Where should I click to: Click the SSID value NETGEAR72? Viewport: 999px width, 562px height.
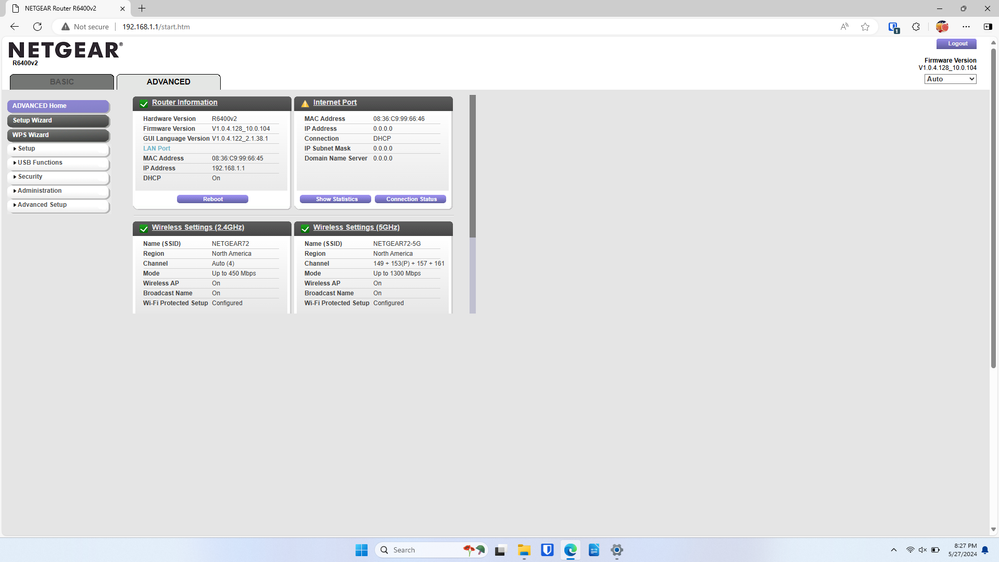(x=231, y=243)
